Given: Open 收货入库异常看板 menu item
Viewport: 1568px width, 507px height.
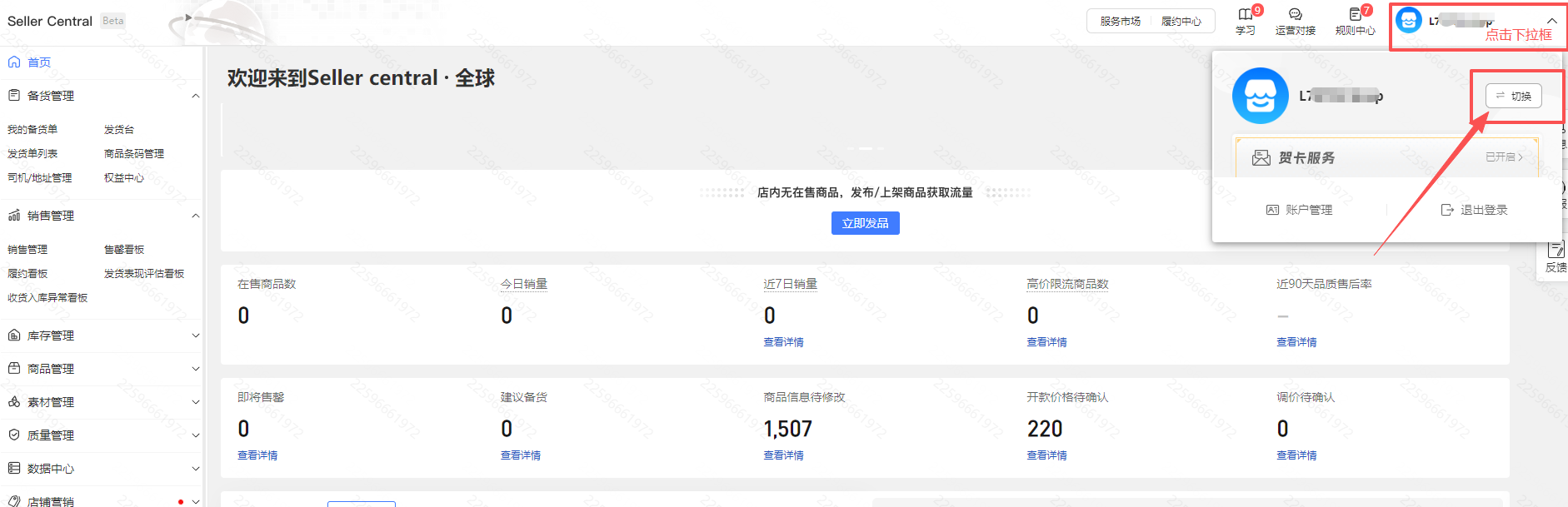Looking at the screenshot, I should (47, 298).
